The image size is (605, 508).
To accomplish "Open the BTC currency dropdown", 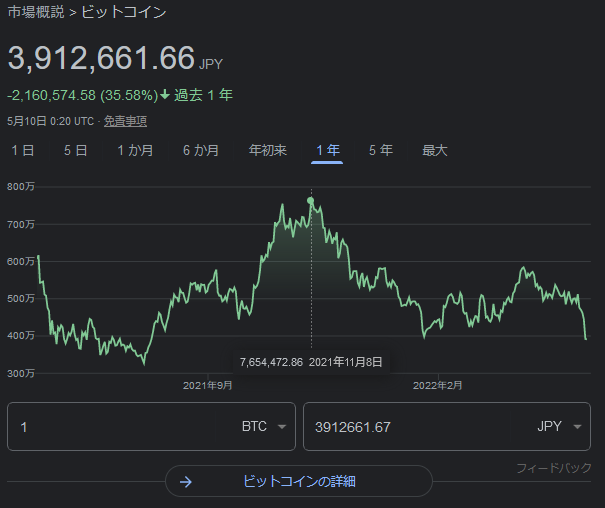I will tap(264, 427).
